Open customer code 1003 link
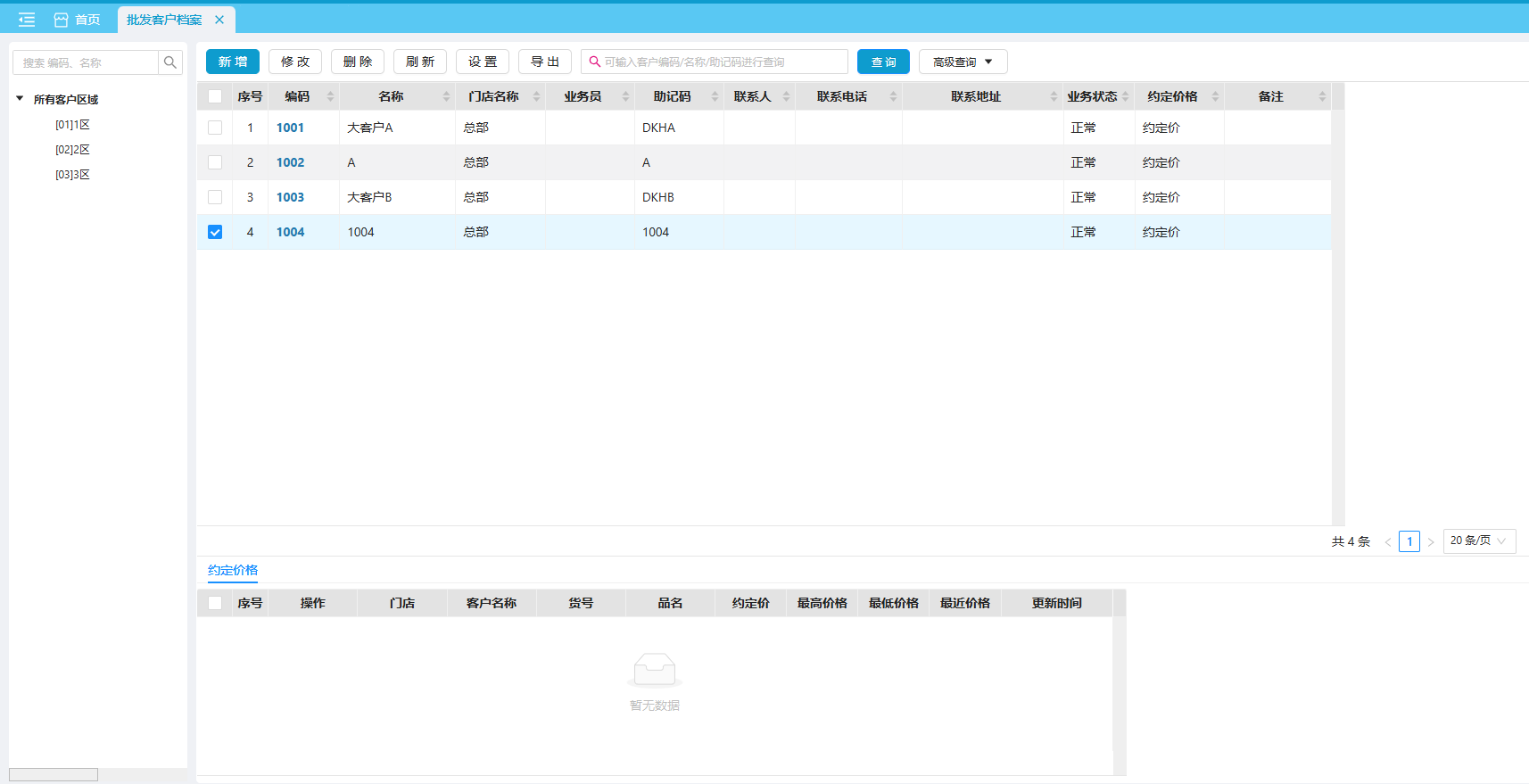Viewport: 1529px width, 784px height. tap(290, 197)
